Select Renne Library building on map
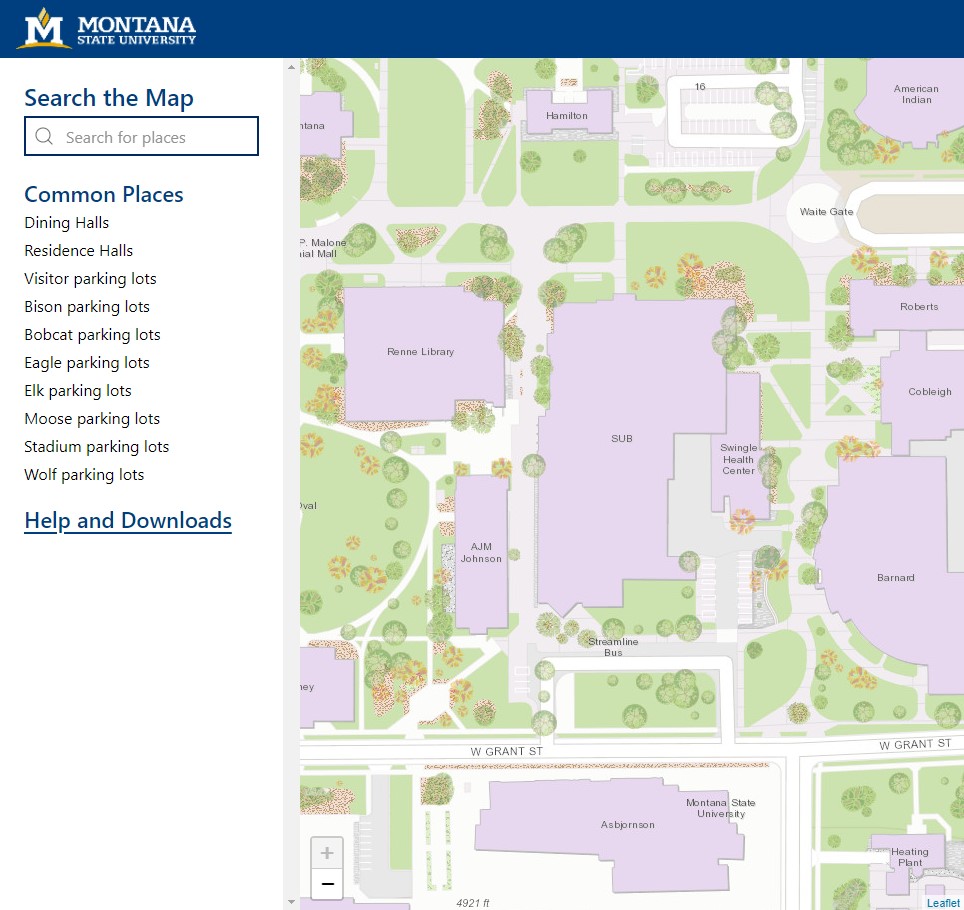The width and height of the screenshot is (964, 910). [x=423, y=354]
